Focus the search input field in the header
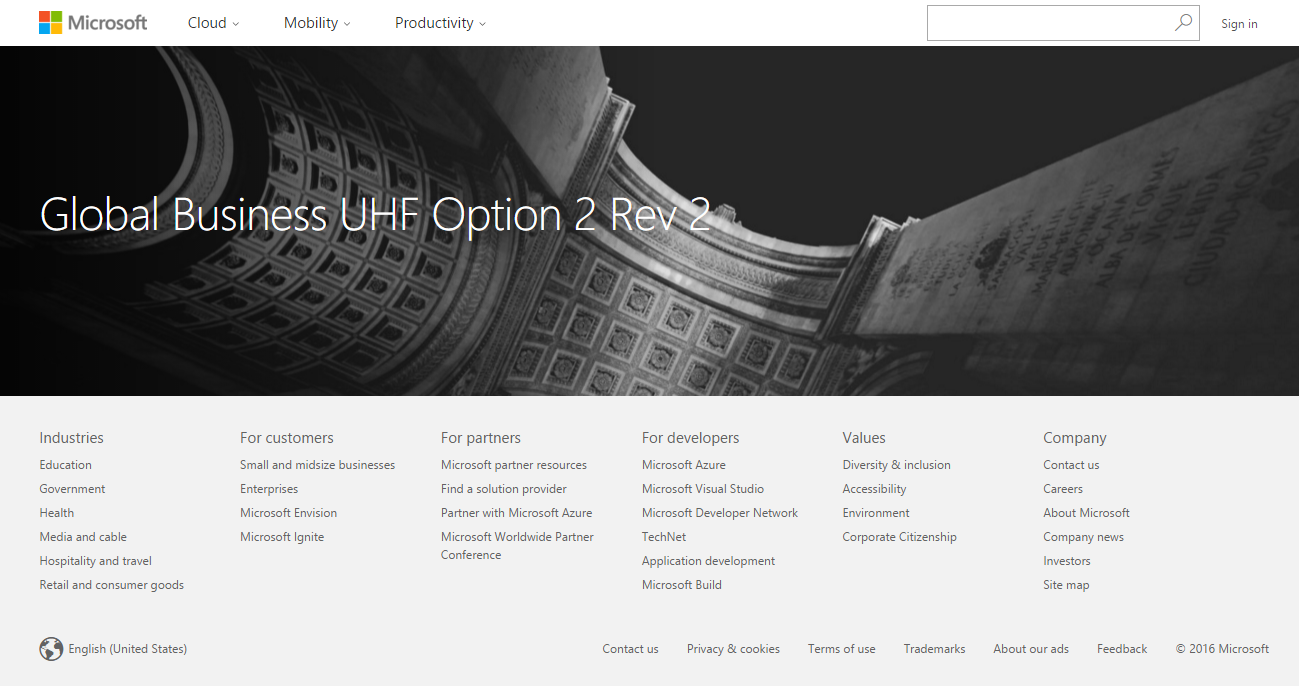This screenshot has height=691, width=1299. (1063, 23)
